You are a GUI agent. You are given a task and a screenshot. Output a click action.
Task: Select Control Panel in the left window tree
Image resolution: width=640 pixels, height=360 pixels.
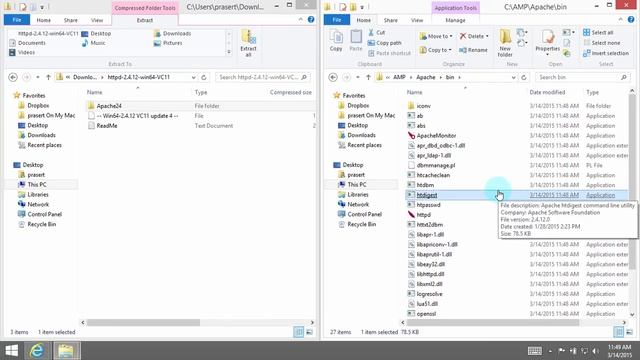coord(44,214)
